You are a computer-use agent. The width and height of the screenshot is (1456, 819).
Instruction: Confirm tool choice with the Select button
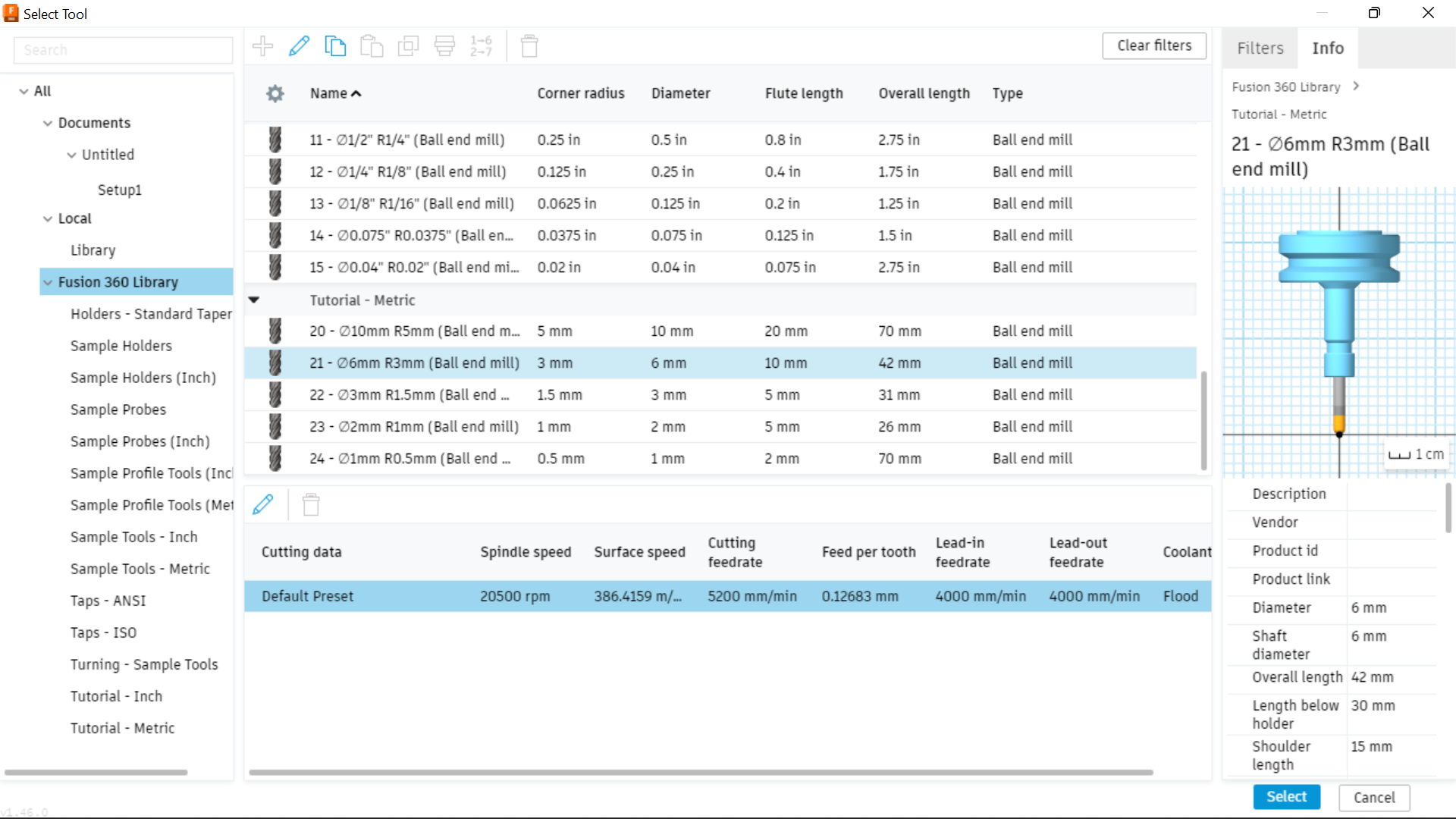pyautogui.click(x=1286, y=797)
